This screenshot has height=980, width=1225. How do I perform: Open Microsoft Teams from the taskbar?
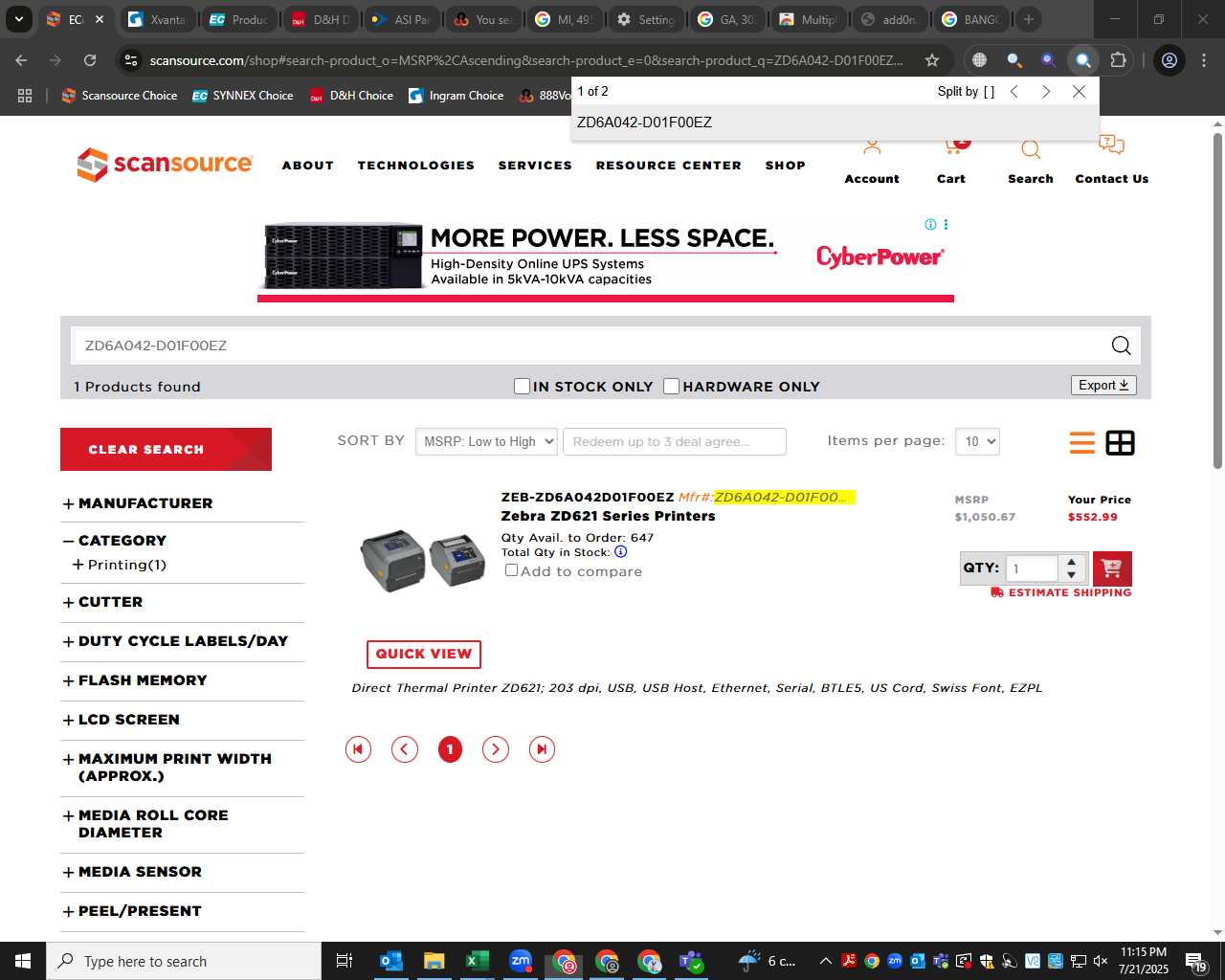point(692,961)
